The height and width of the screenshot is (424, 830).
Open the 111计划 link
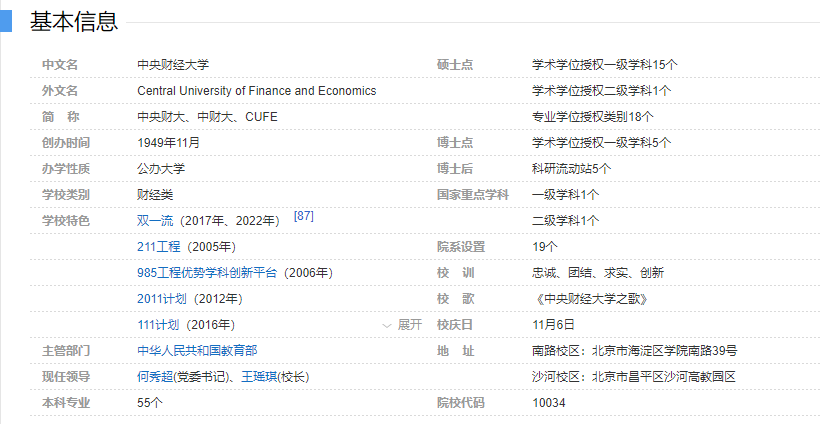click(x=158, y=325)
